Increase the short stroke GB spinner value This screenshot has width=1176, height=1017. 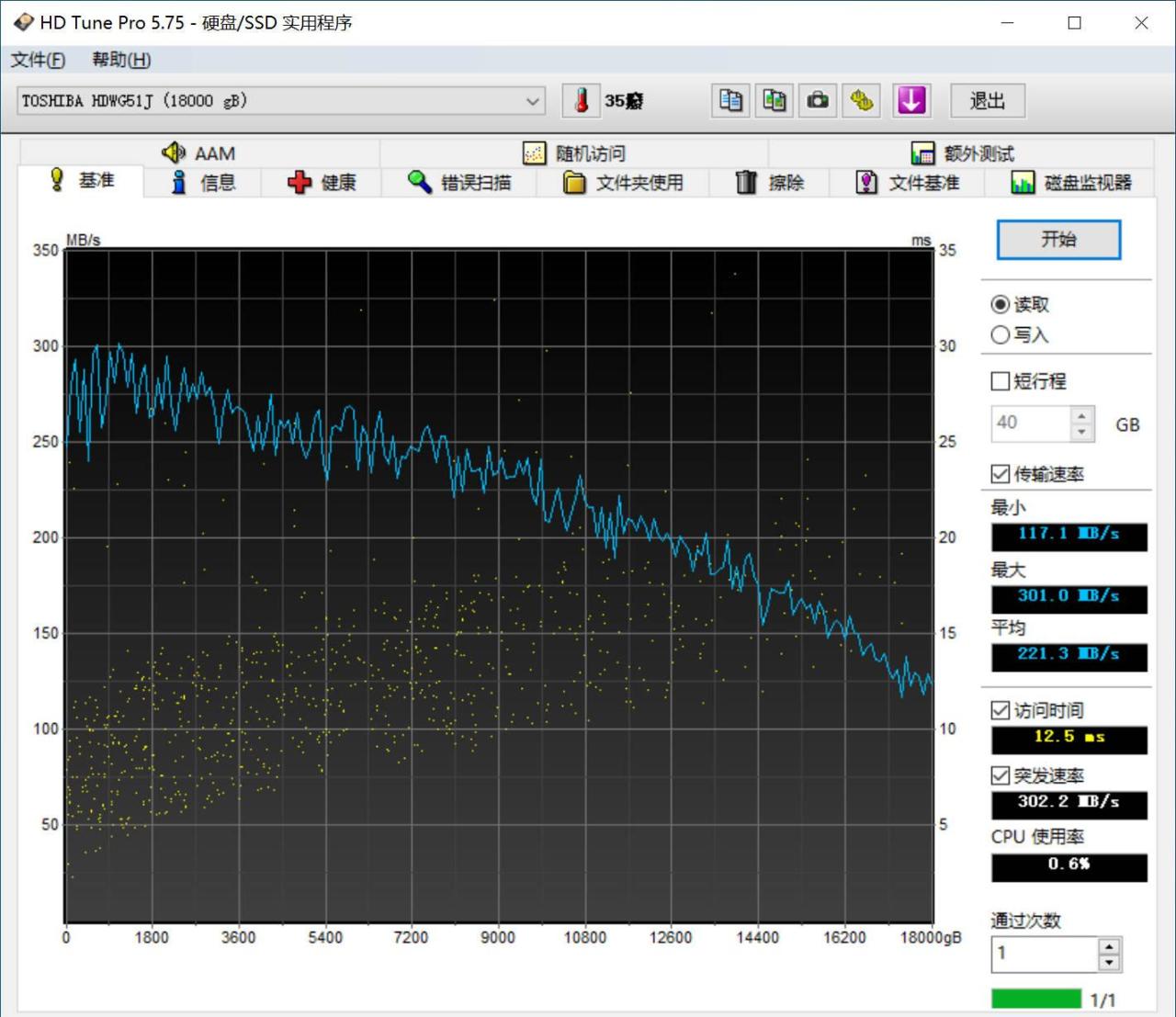pyautogui.click(x=1081, y=416)
